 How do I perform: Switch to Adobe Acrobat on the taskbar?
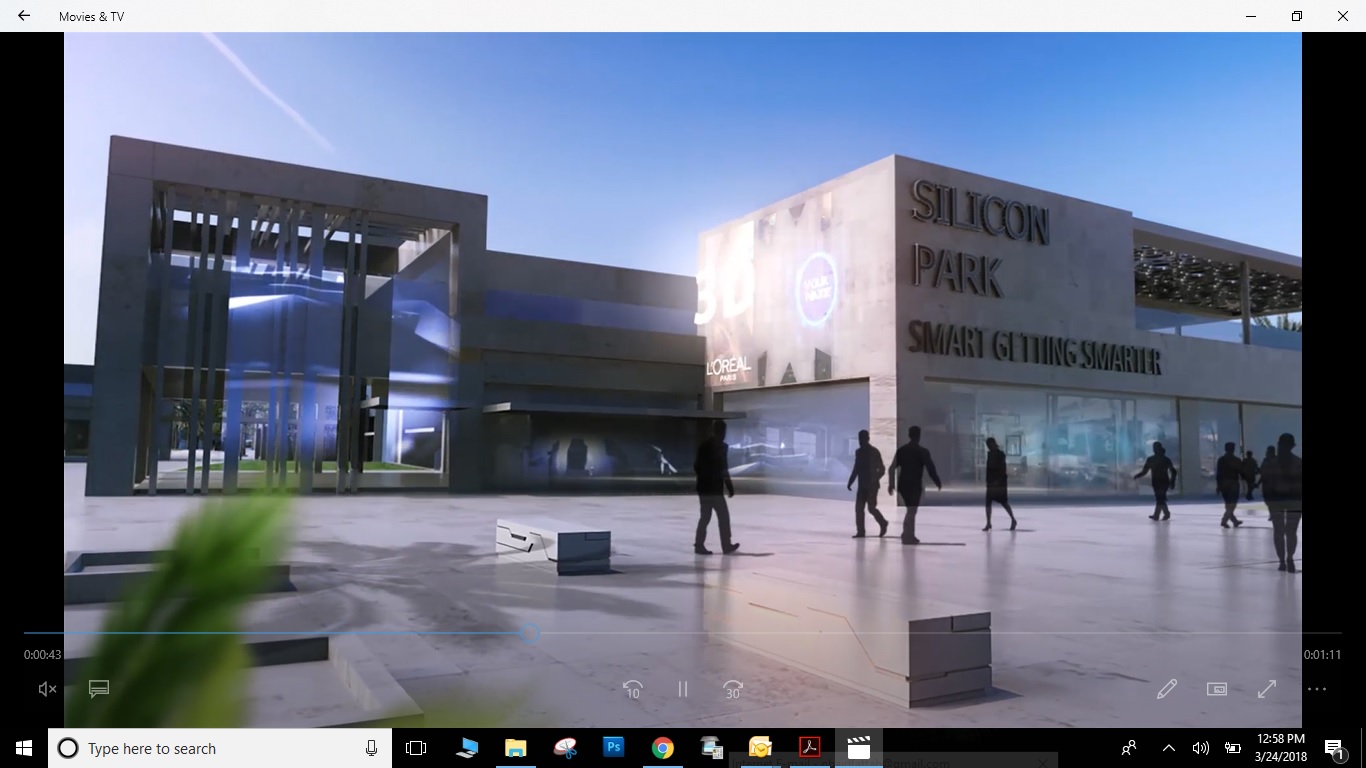(809, 748)
